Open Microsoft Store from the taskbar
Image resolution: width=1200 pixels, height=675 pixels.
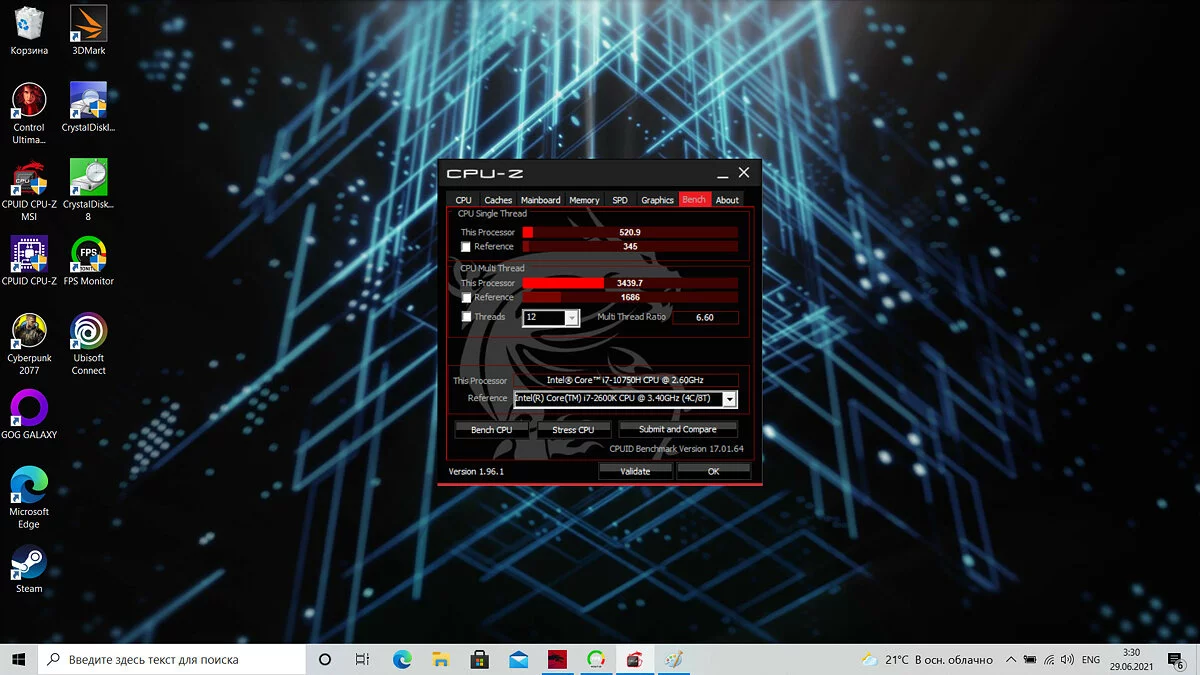click(479, 660)
